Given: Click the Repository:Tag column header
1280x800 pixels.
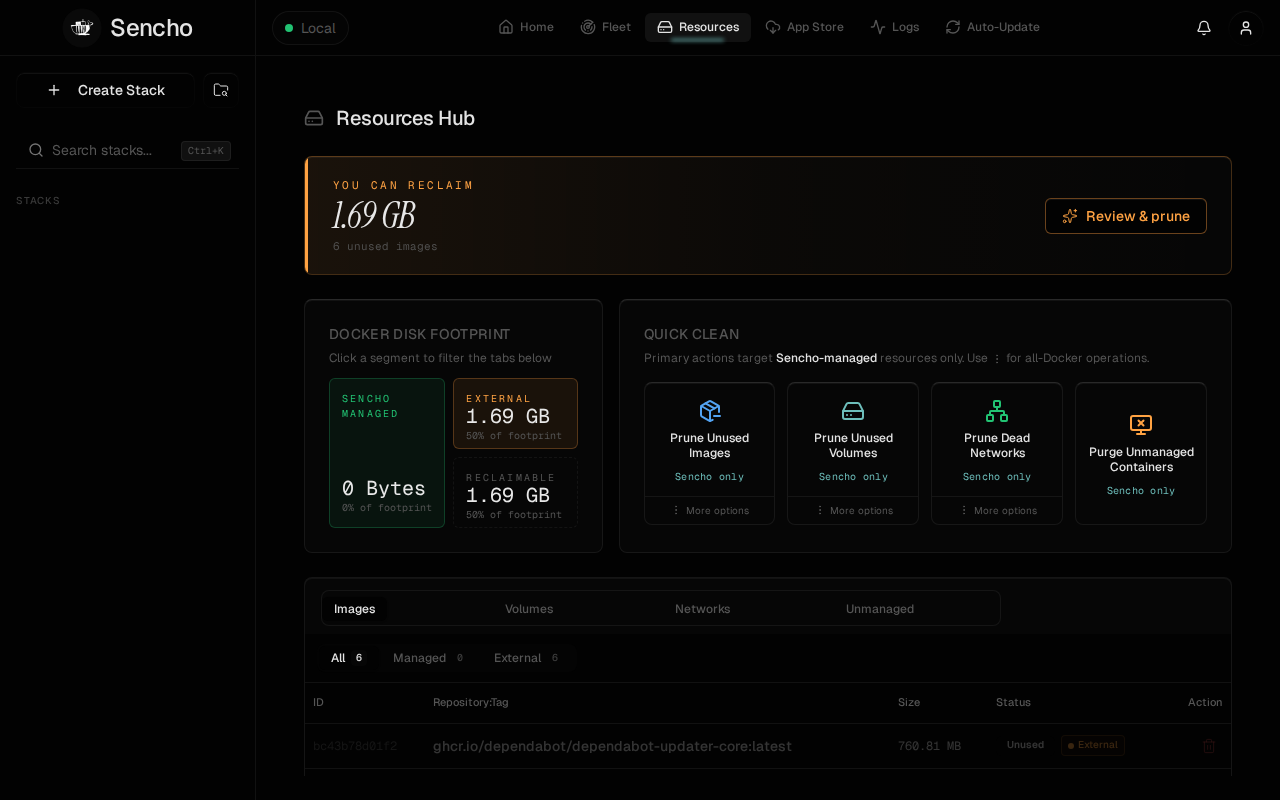Looking at the screenshot, I should (x=471, y=702).
